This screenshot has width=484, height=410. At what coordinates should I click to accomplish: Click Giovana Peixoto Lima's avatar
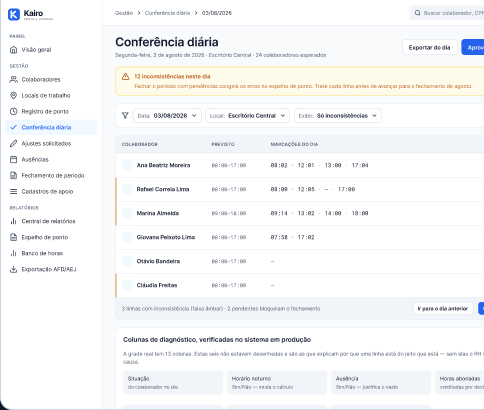tap(127, 237)
